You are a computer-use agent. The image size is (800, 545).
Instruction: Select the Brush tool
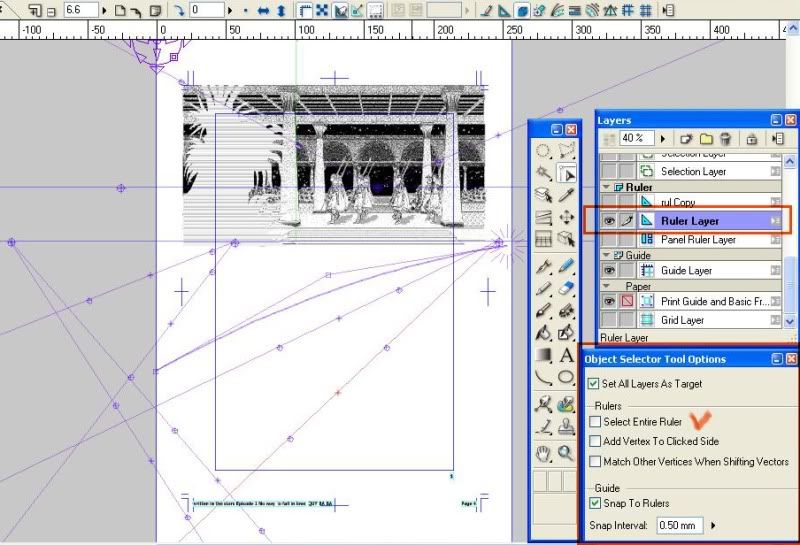pyautogui.click(x=543, y=311)
